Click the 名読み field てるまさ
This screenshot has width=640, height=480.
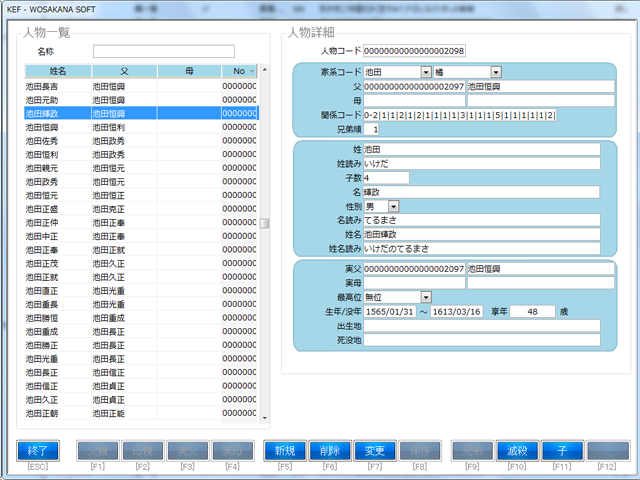482,220
